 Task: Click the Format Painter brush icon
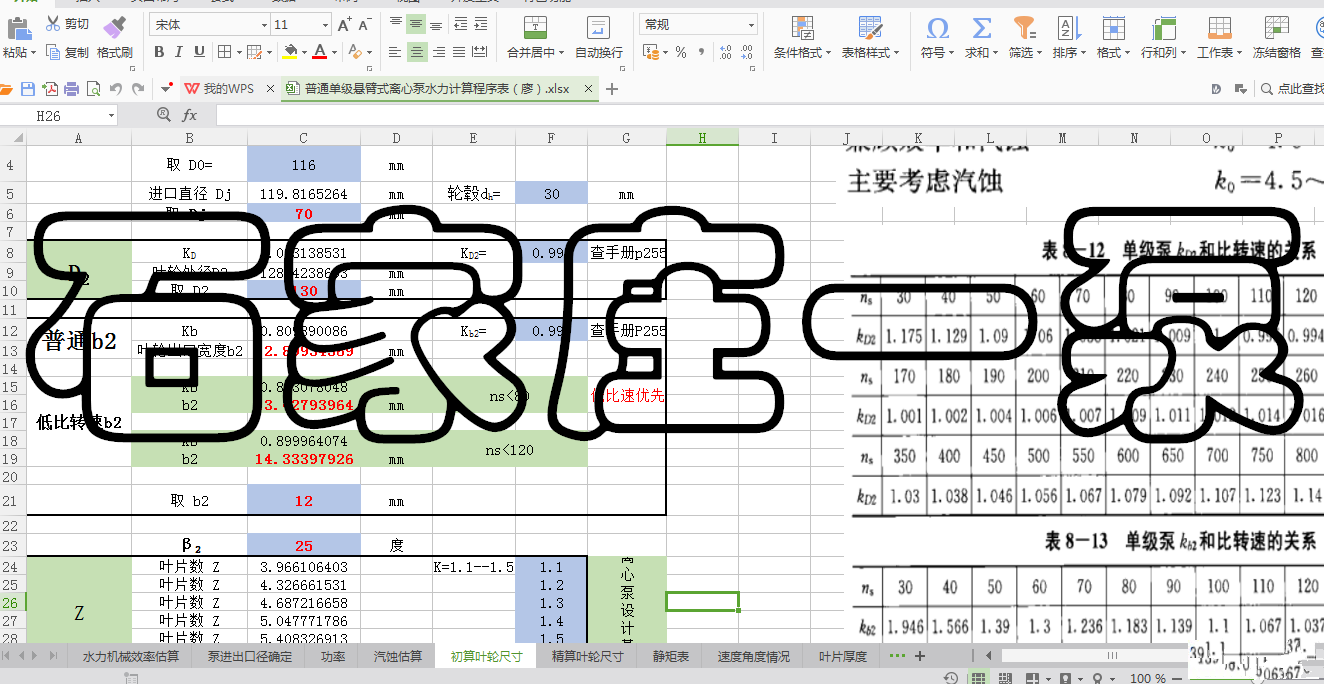pyautogui.click(x=115, y=25)
